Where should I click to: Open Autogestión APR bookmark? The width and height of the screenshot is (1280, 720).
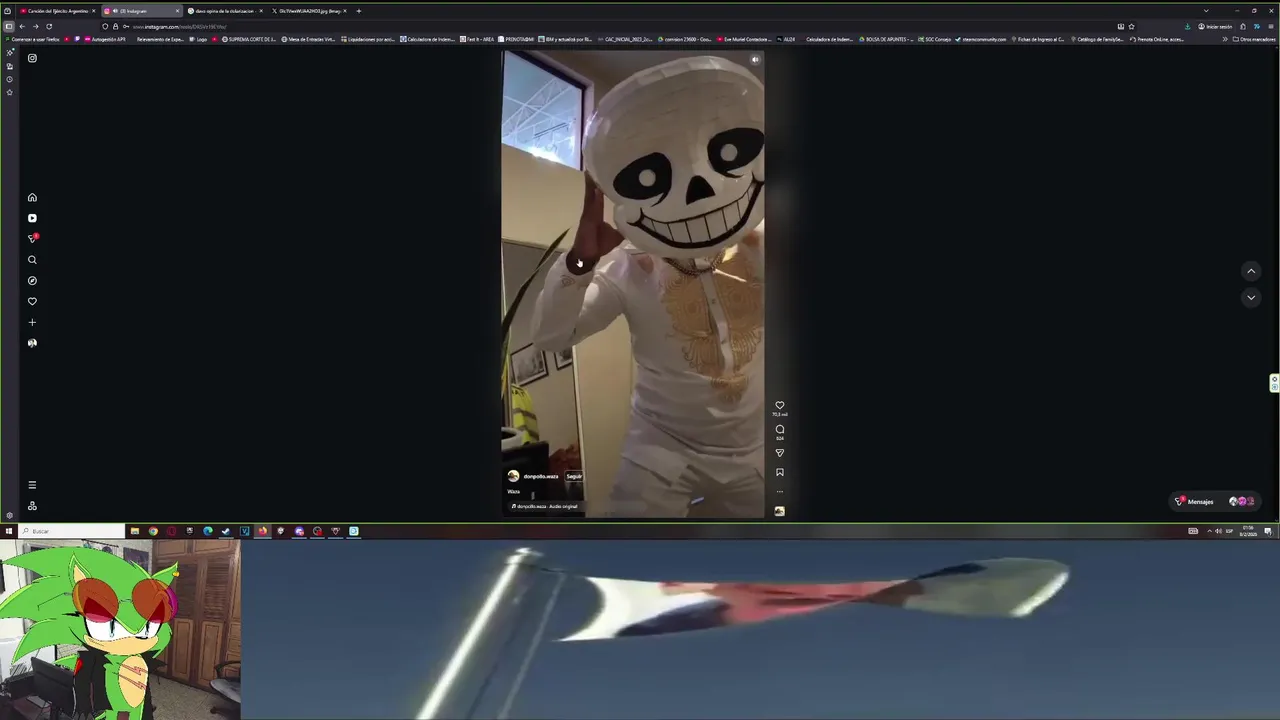tap(105, 39)
